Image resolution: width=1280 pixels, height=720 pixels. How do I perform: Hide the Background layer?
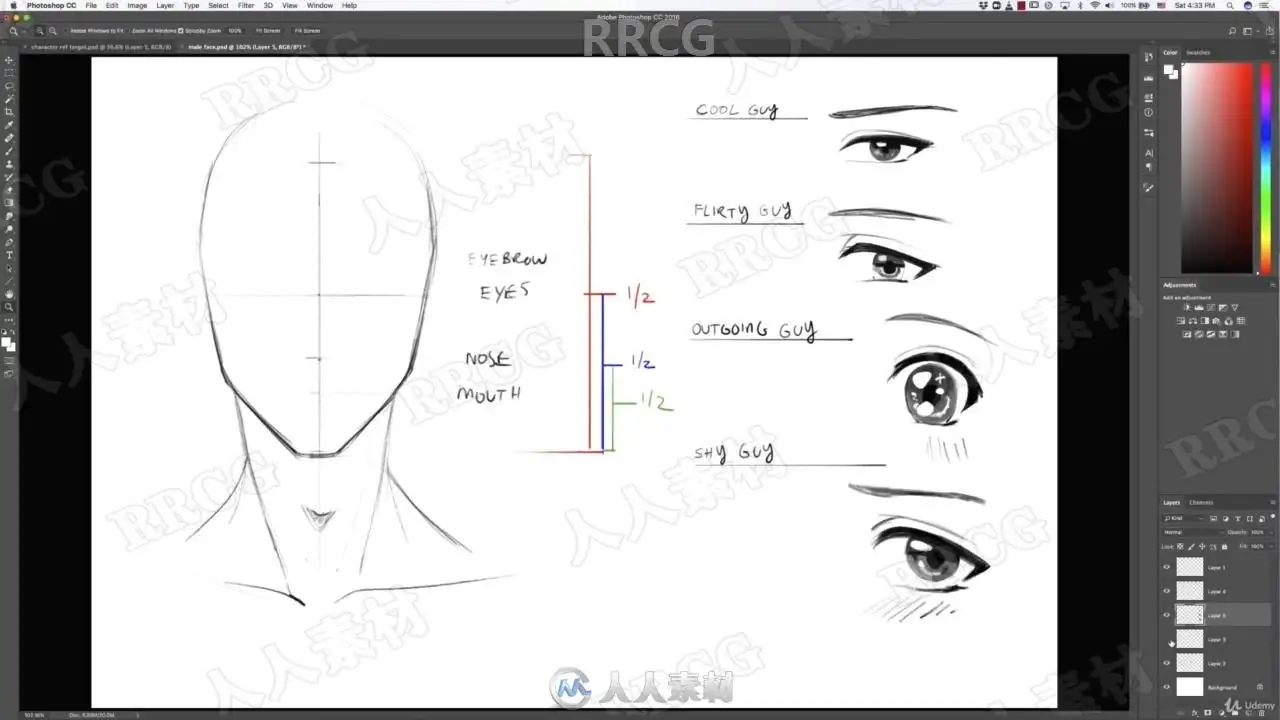pyautogui.click(x=1166, y=687)
